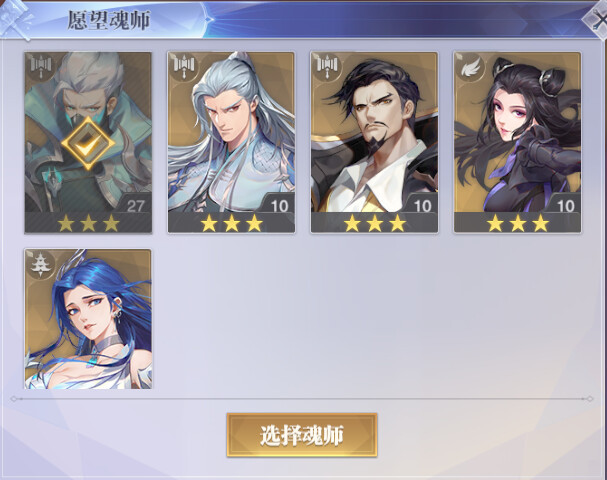This screenshot has width=607, height=480.
Task: Click the class icon on masked character card
Action: 41,67
